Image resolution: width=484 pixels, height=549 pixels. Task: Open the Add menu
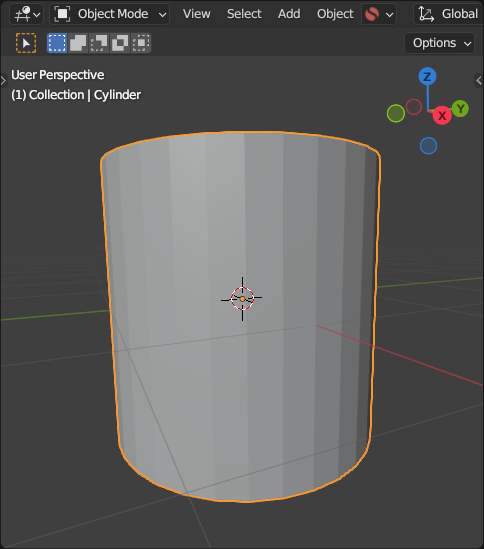[289, 14]
